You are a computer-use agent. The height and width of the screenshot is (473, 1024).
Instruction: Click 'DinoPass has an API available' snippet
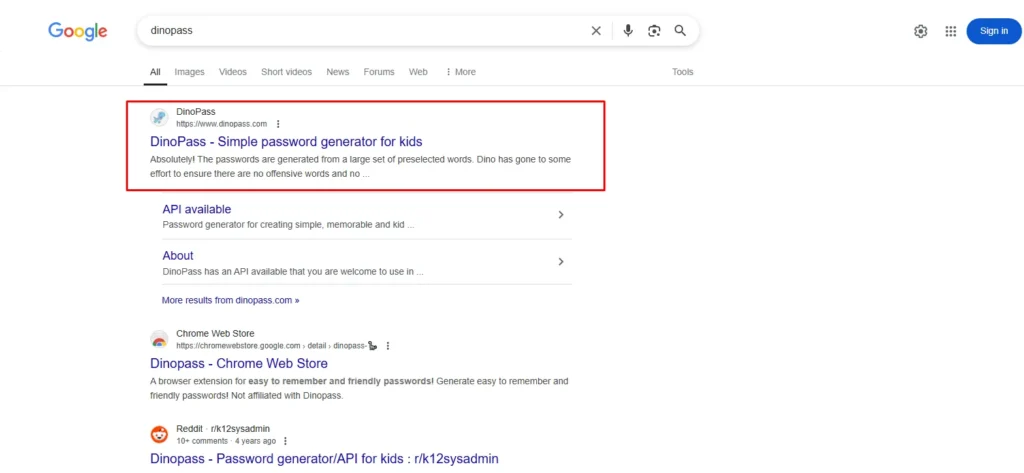pyautogui.click(x=293, y=271)
